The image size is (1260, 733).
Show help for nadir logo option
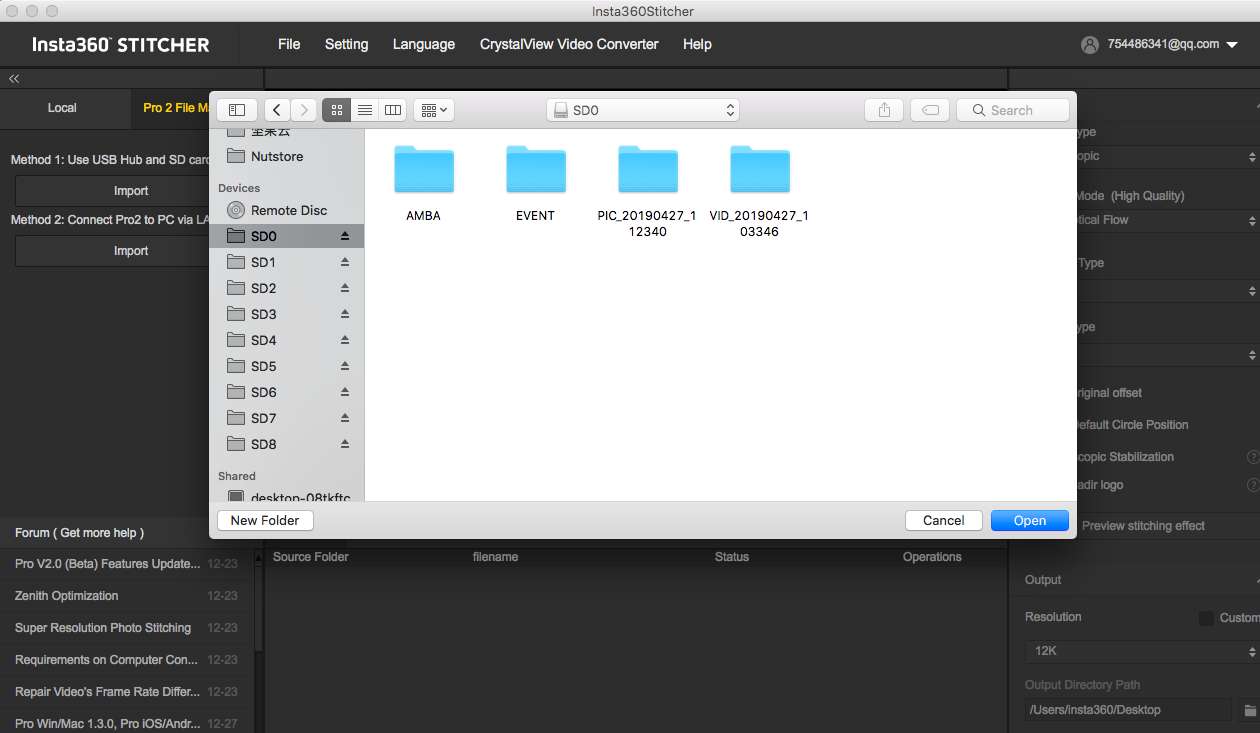tap(1252, 485)
